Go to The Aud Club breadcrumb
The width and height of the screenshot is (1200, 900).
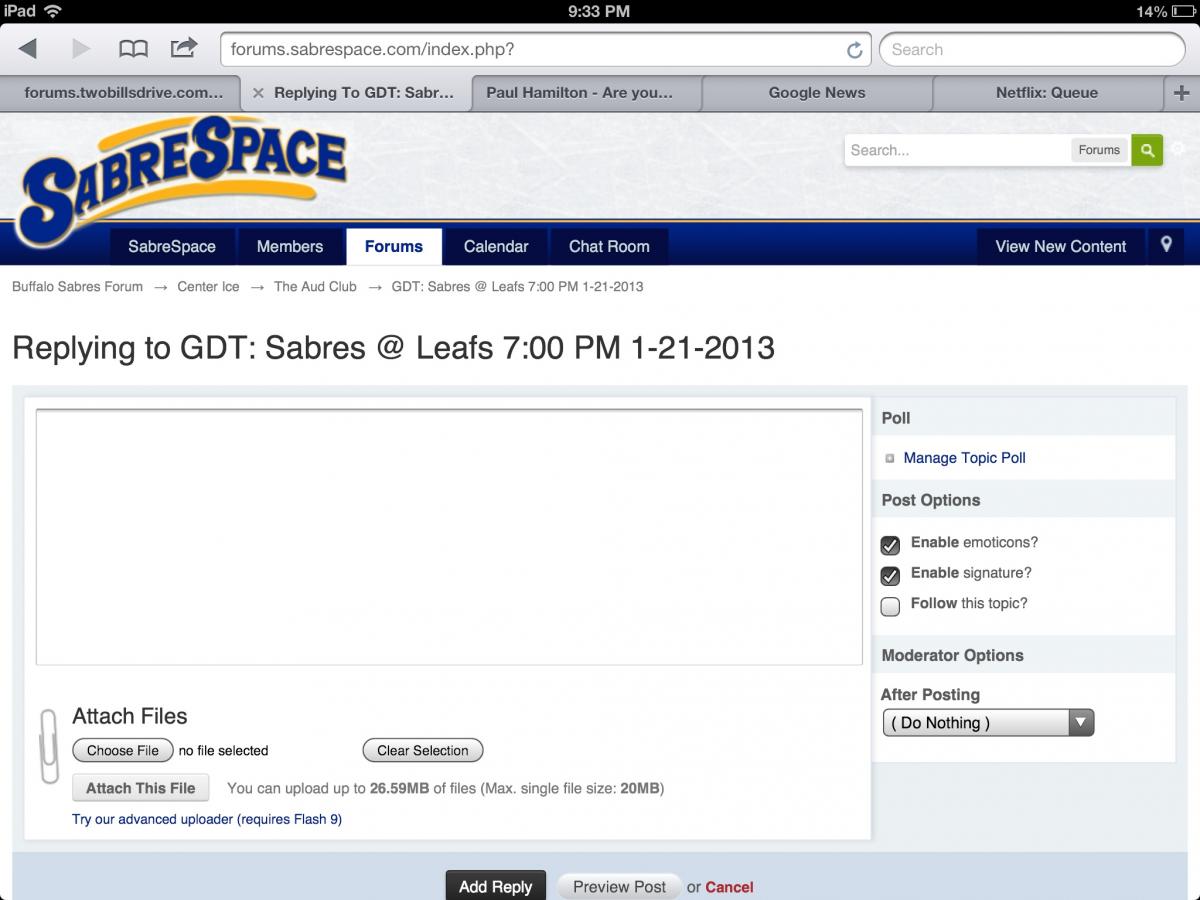tap(315, 286)
